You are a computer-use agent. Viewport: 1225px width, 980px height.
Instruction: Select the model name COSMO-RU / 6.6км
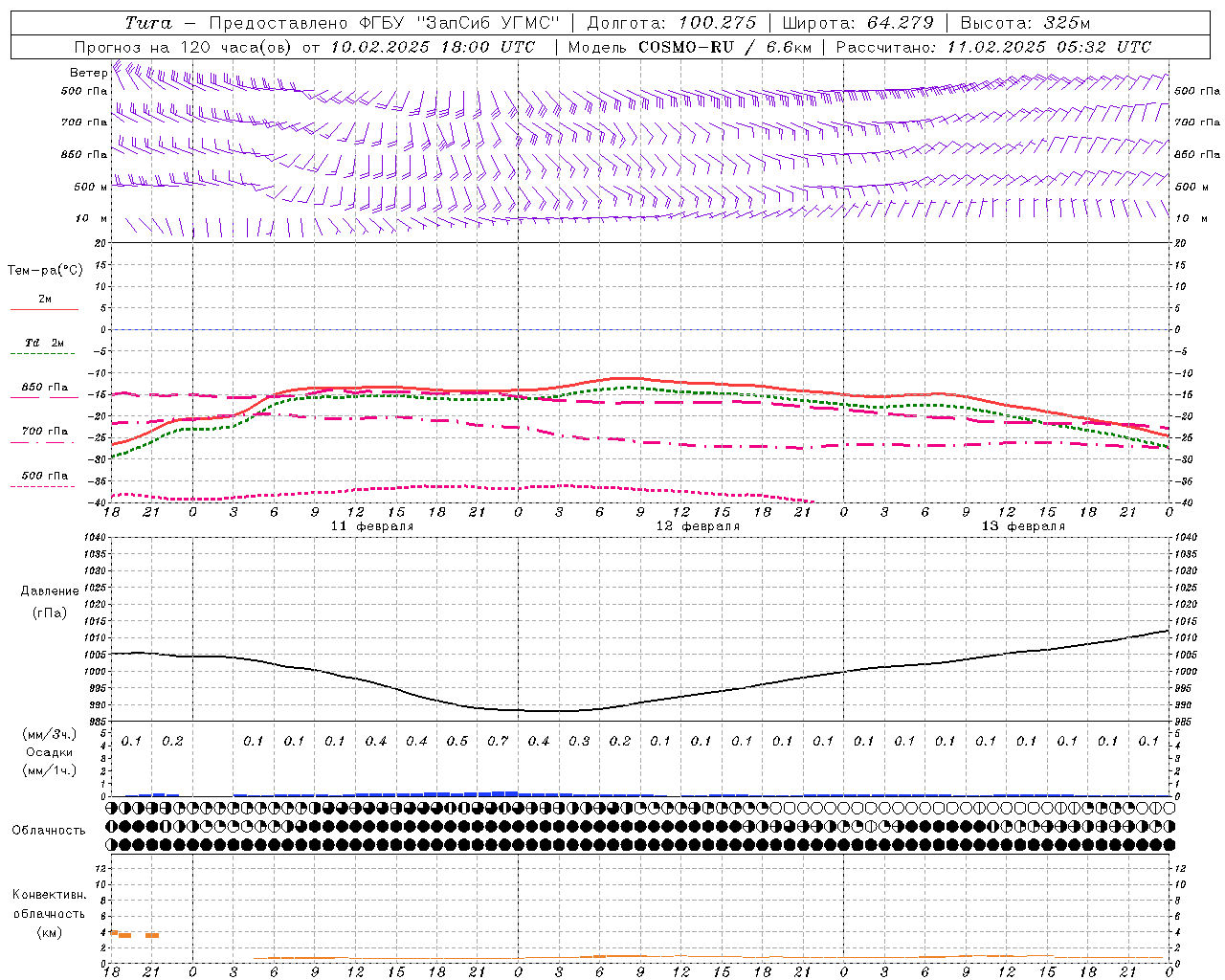point(724,47)
